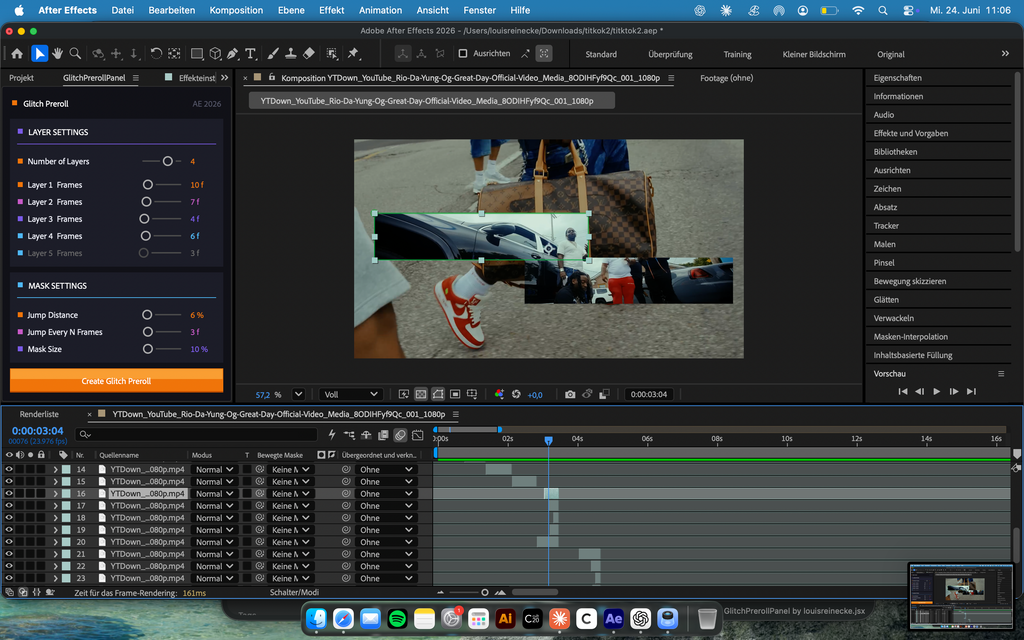
Task: Enable the Ausrichten snapping checkbox
Action: tap(463, 54)
